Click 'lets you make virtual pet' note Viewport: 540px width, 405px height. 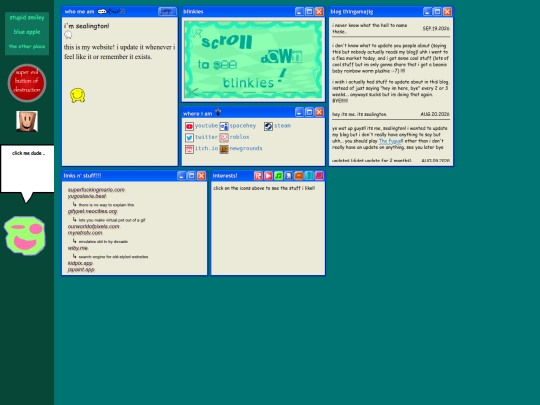112,220
